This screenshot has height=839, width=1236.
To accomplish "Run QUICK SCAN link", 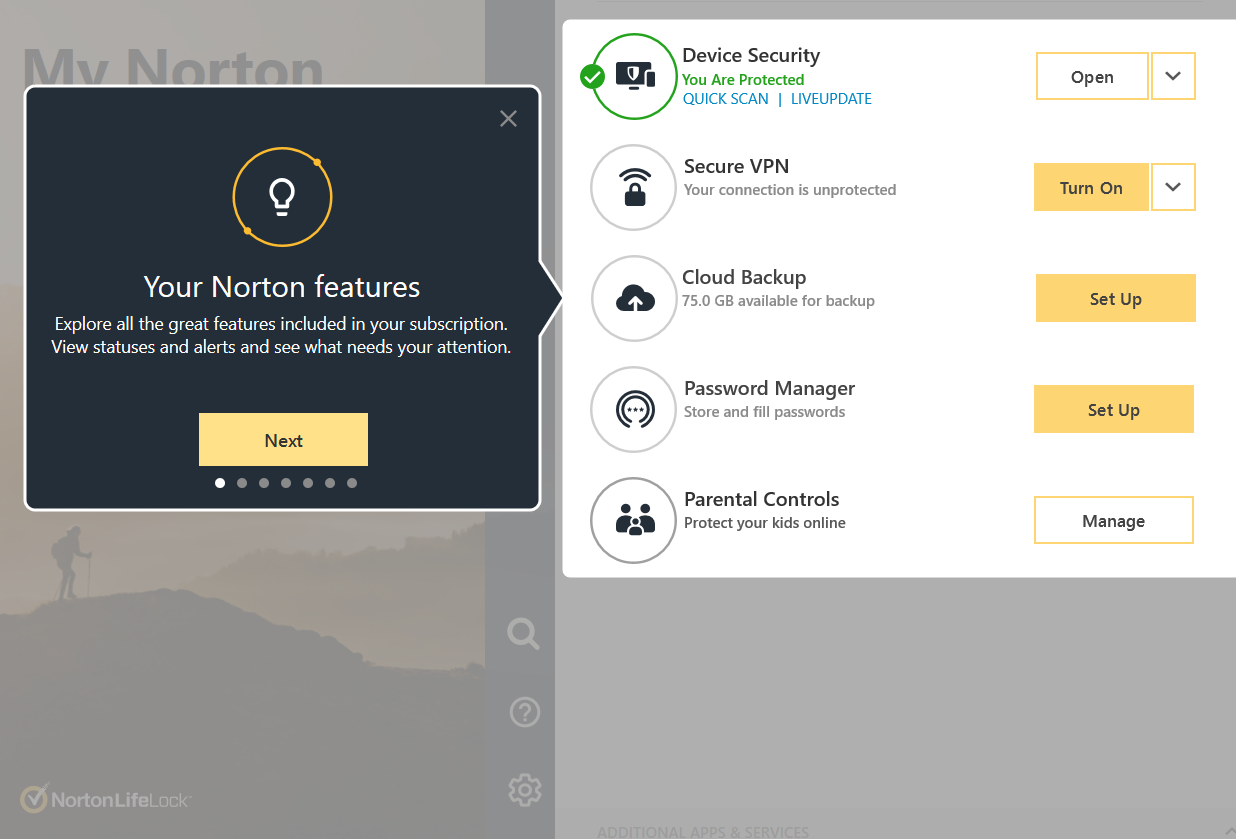I will click(x=726, y=99).
